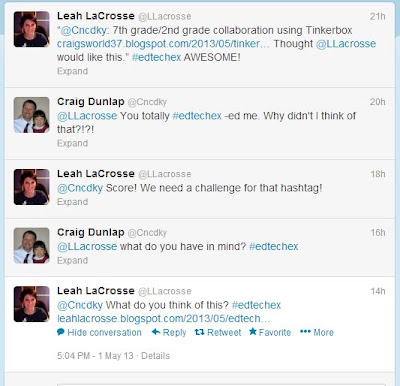This screenshot has height=386, width=400.
Task: Click Hide conversation speech bubble icon
Action: pyautogui.click(x=61, y=332)
